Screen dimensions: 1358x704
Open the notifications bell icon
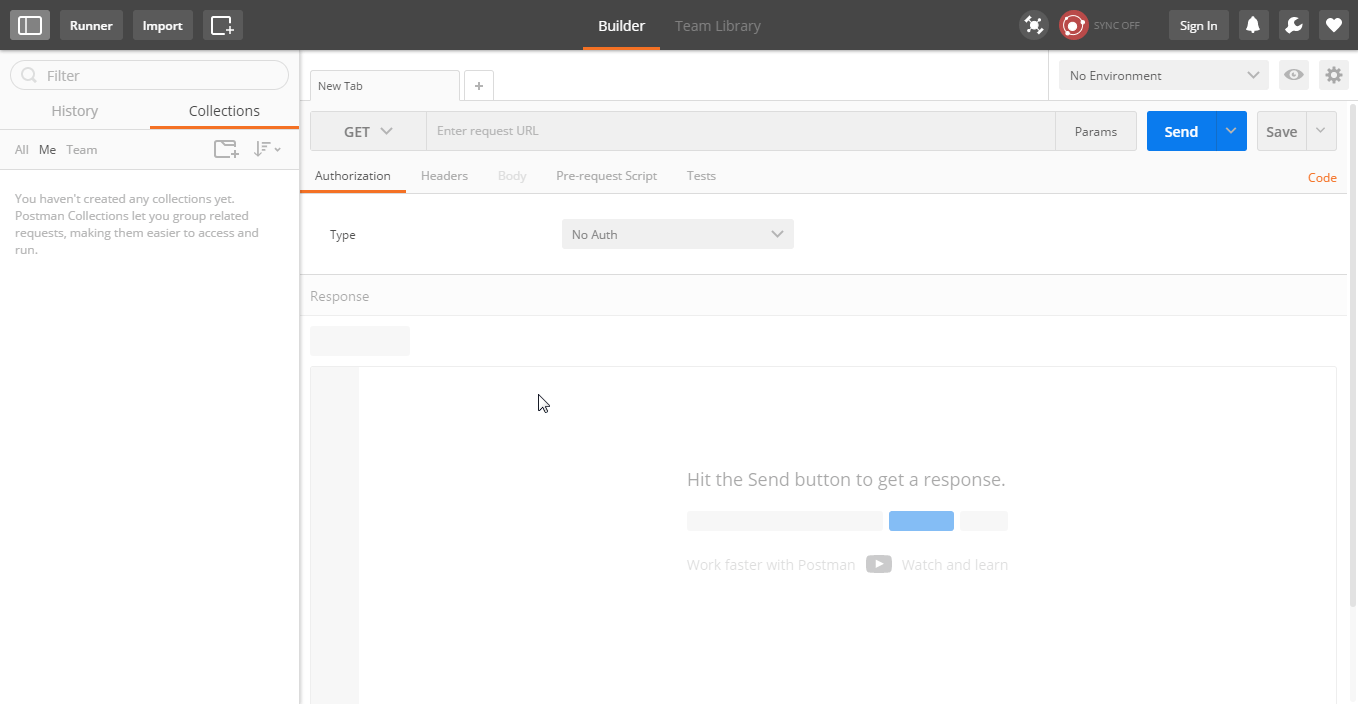tap(1253, 25)
